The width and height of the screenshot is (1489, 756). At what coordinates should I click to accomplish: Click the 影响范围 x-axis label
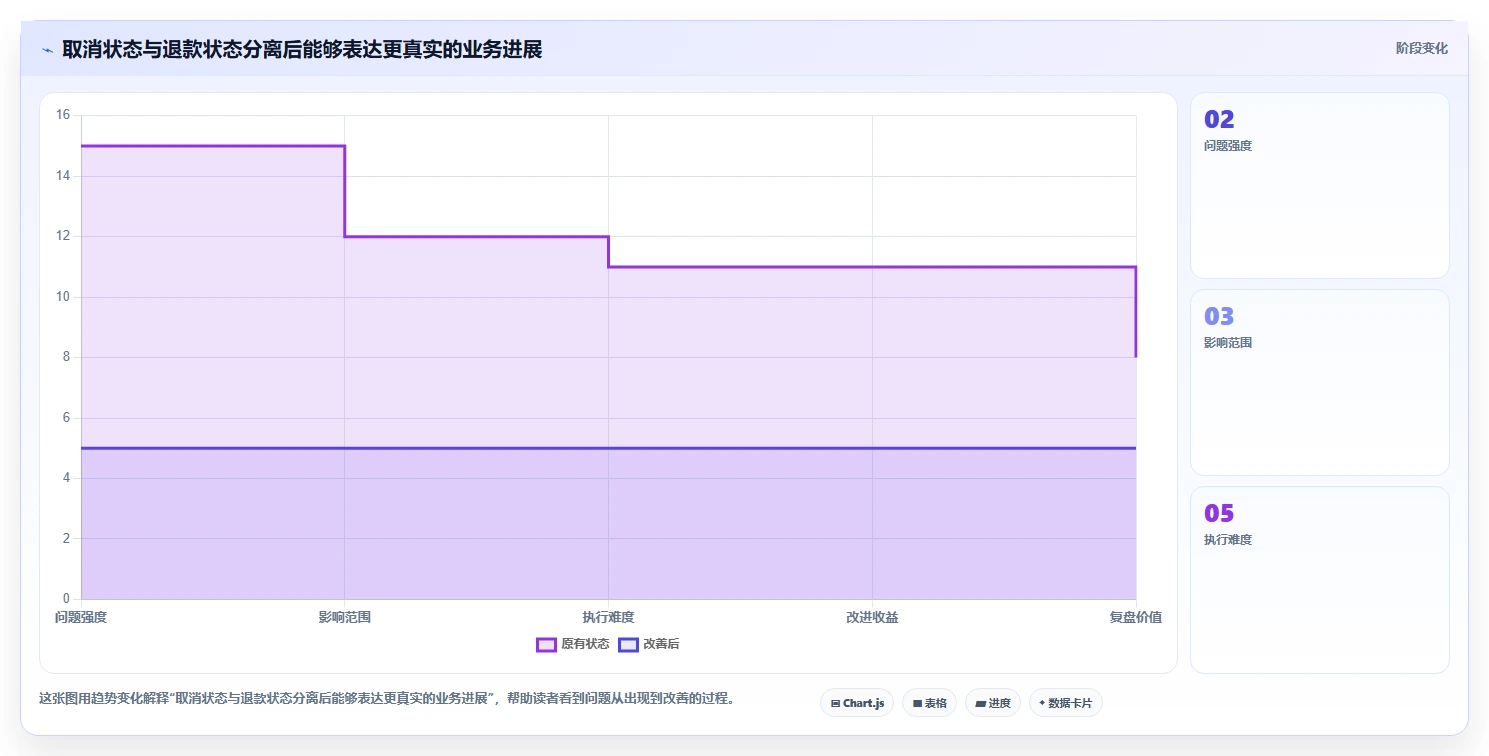point(345,617)
